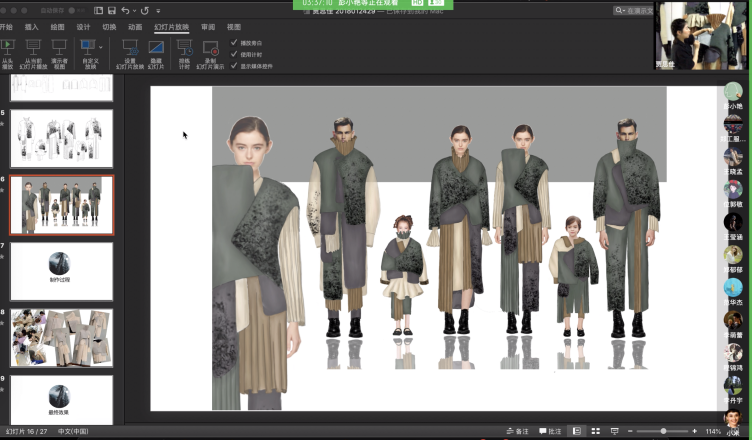752x440 pixels.
Task: Open the Design (设计) ribbon tab
Action: [x=83, y=27]
